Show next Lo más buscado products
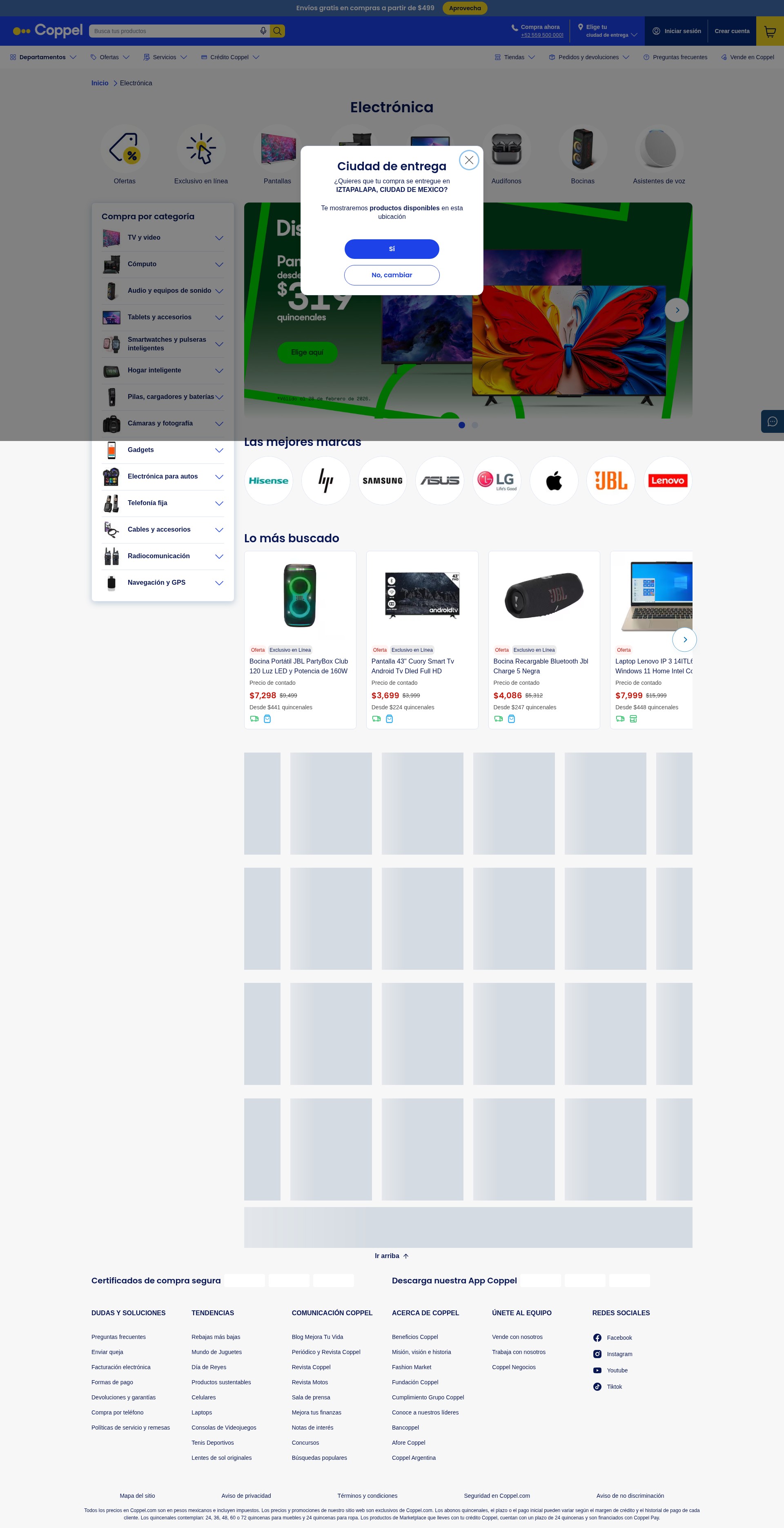 tap(684, 639)
